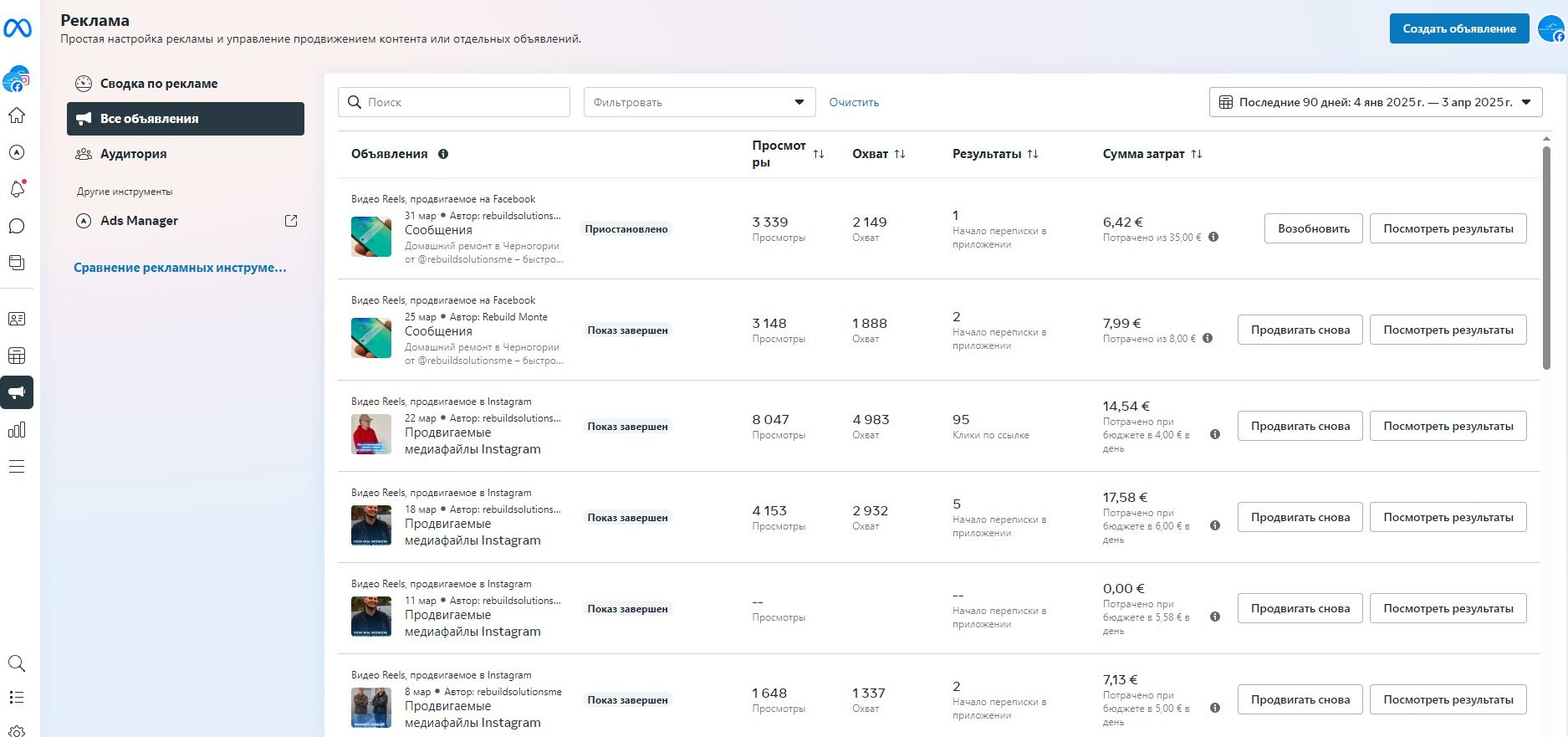Screen dimensions: 1568x737
Task: Open the Фильтровать dropdown
Action: [699, 102]
